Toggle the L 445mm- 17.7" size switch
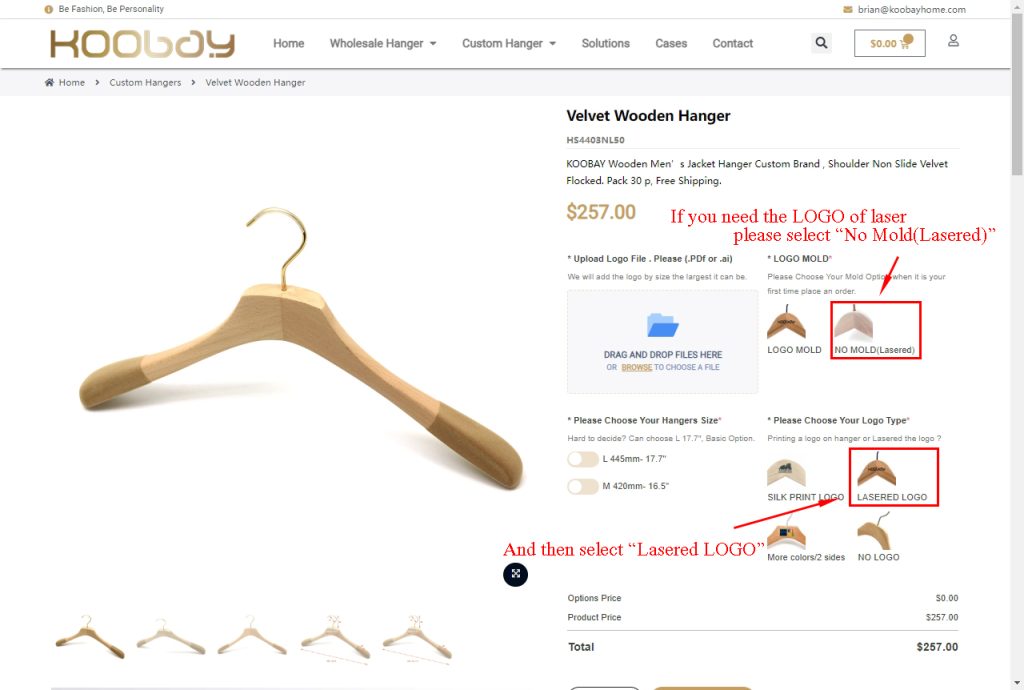The height and width of the screenshot is (690, 1024). click(583, 459)
